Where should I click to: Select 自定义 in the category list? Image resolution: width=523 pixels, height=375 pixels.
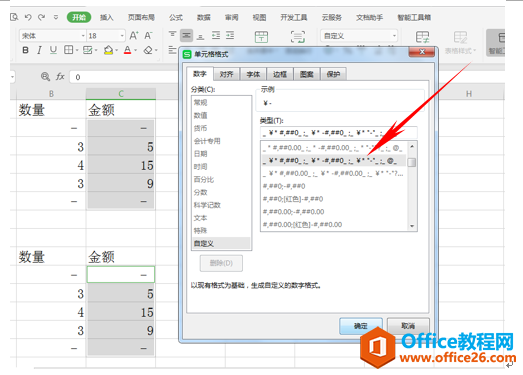tap(221, 243)
